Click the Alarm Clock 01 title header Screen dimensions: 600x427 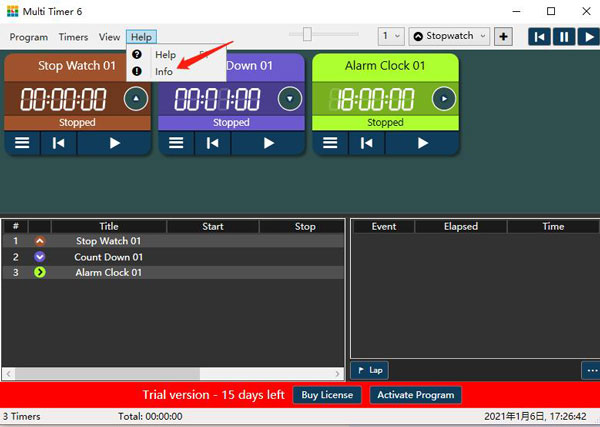click(x=385, y=66)
